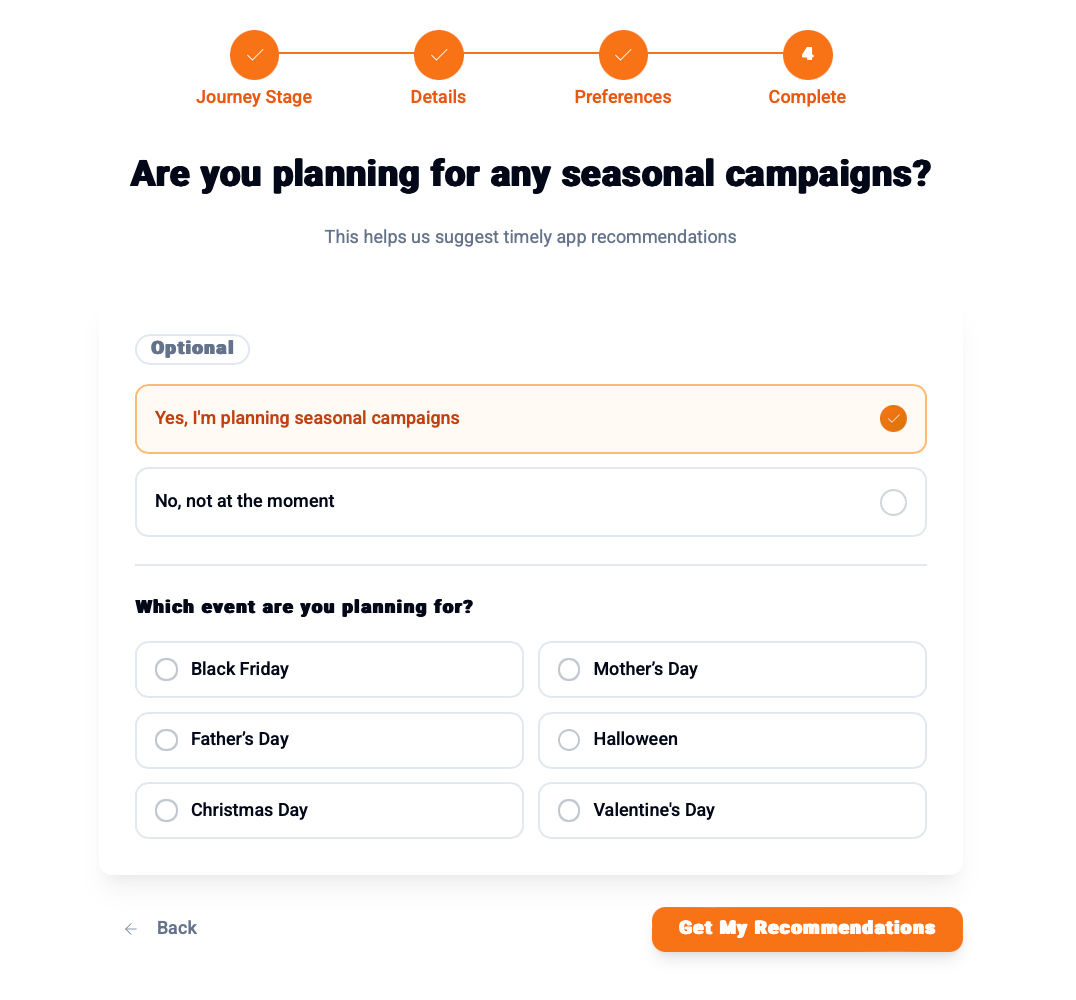Select the Christmas Day radio button
The image size is (1076, 1000).
[x=167, y=810]
